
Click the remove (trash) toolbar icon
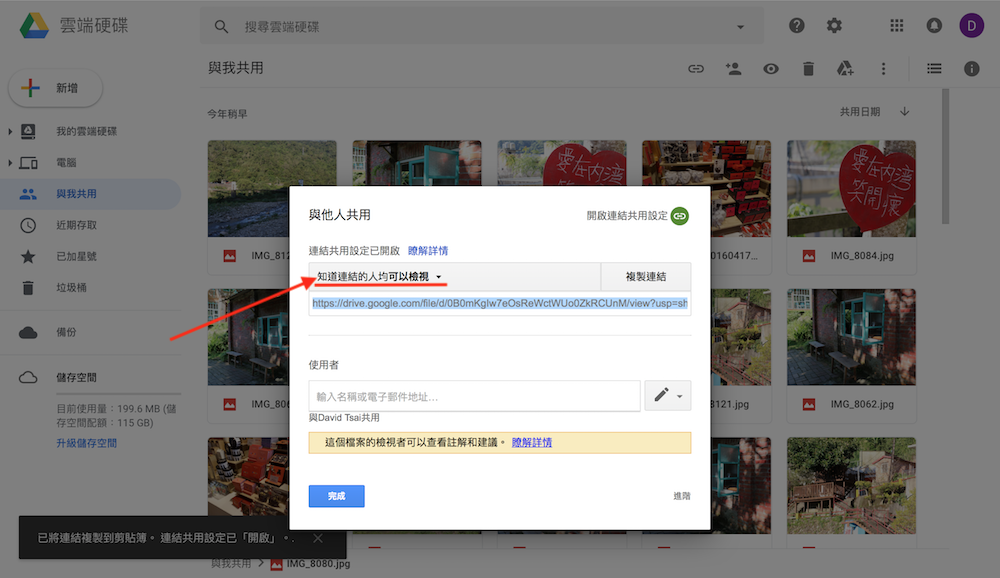coord(808,68)
